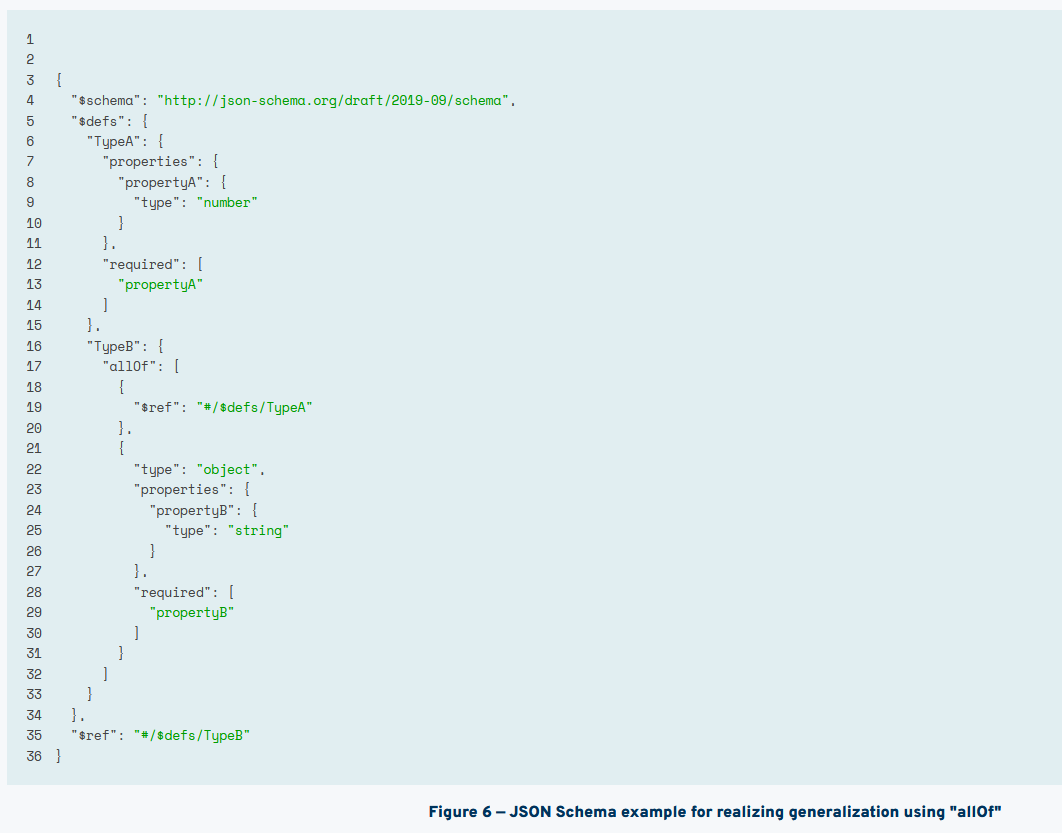
Task: Select the "string" type value
Action: [x=260, y=530]
